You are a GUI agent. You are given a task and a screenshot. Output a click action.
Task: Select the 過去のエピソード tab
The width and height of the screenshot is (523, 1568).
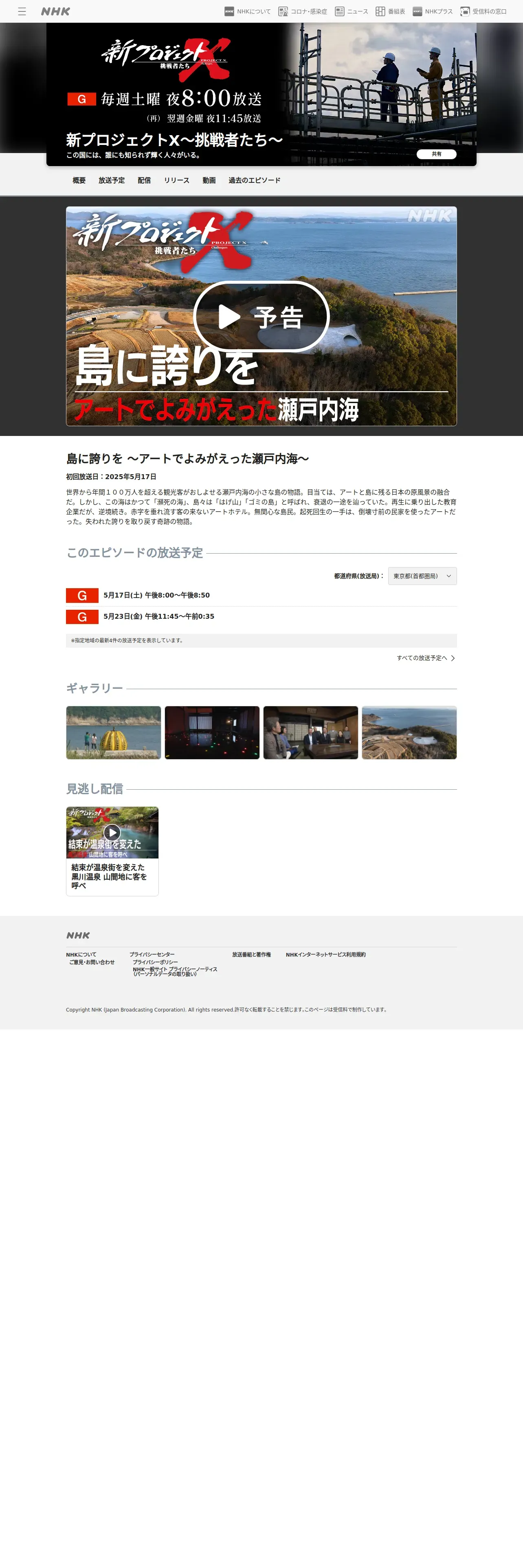255,180
